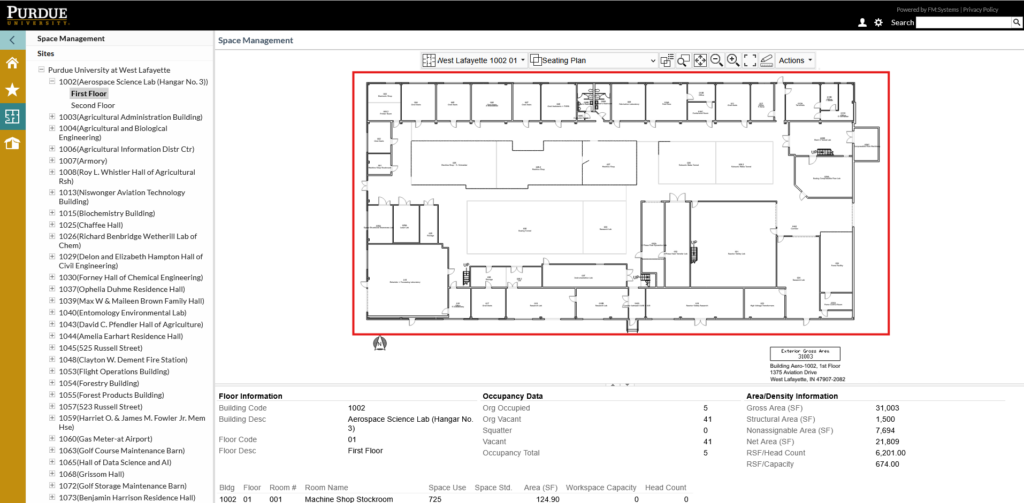Select 1006 Agricultural Information Distr Ctr
Screen dimensions: 1024x503
[126, 149]
